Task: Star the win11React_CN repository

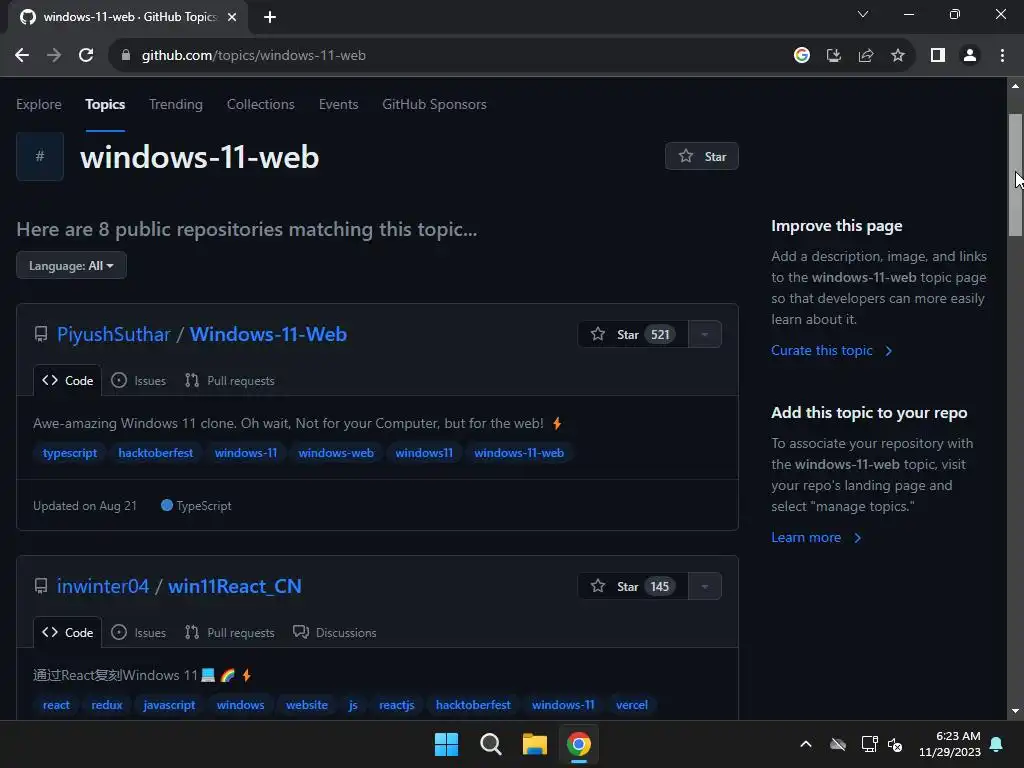Action: coord(633,586)
